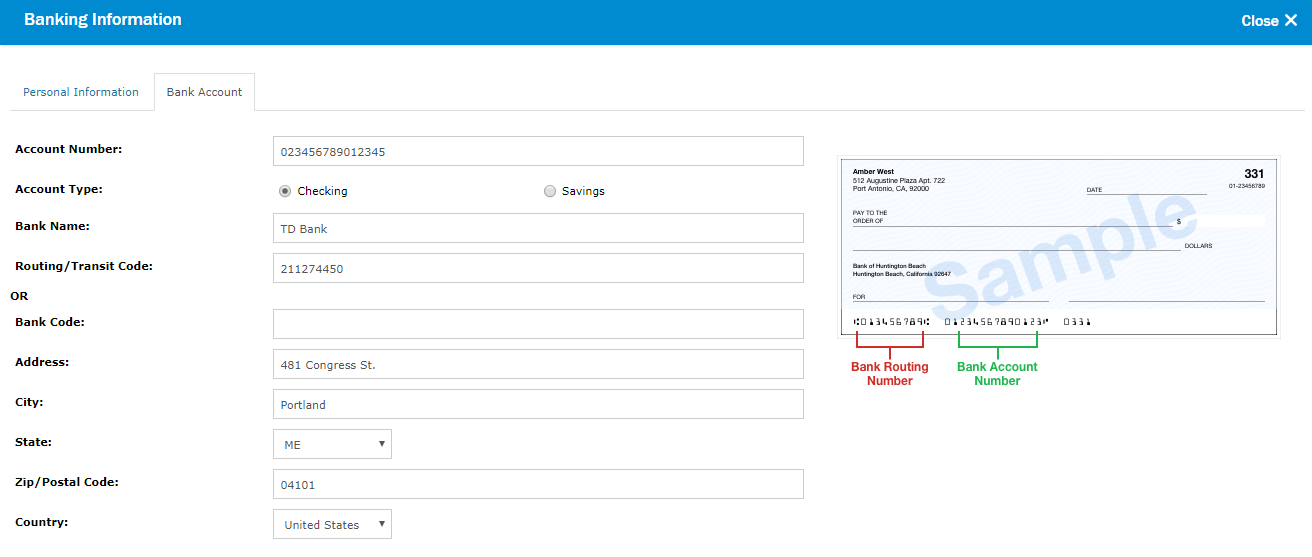Viewport: 1312px width, 557px height.
Task: Focus the City field showing Portland
Action: [x=538, y=404]
